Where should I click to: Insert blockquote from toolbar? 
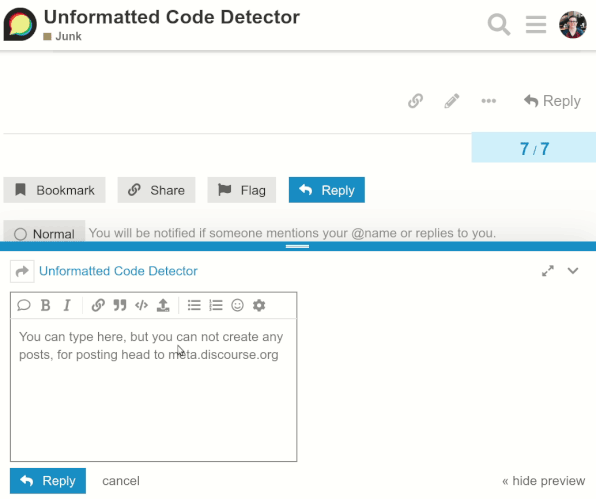click(120, 305)
